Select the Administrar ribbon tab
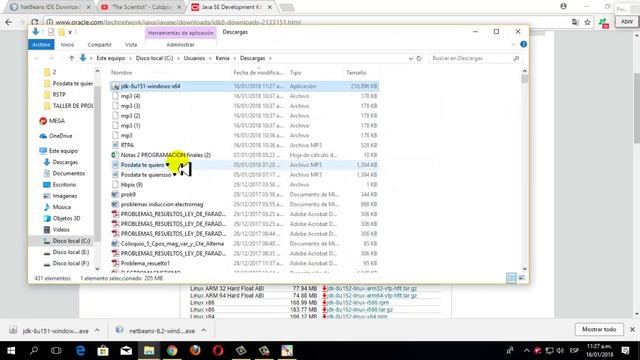 pyautogui.click(x=180, y=44)
